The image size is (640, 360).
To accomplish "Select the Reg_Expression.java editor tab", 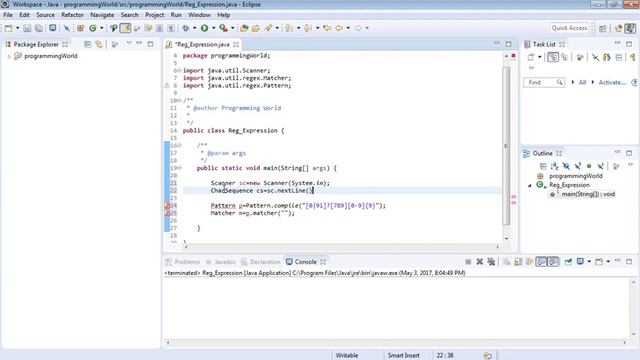I will click(x=202, y=44).
